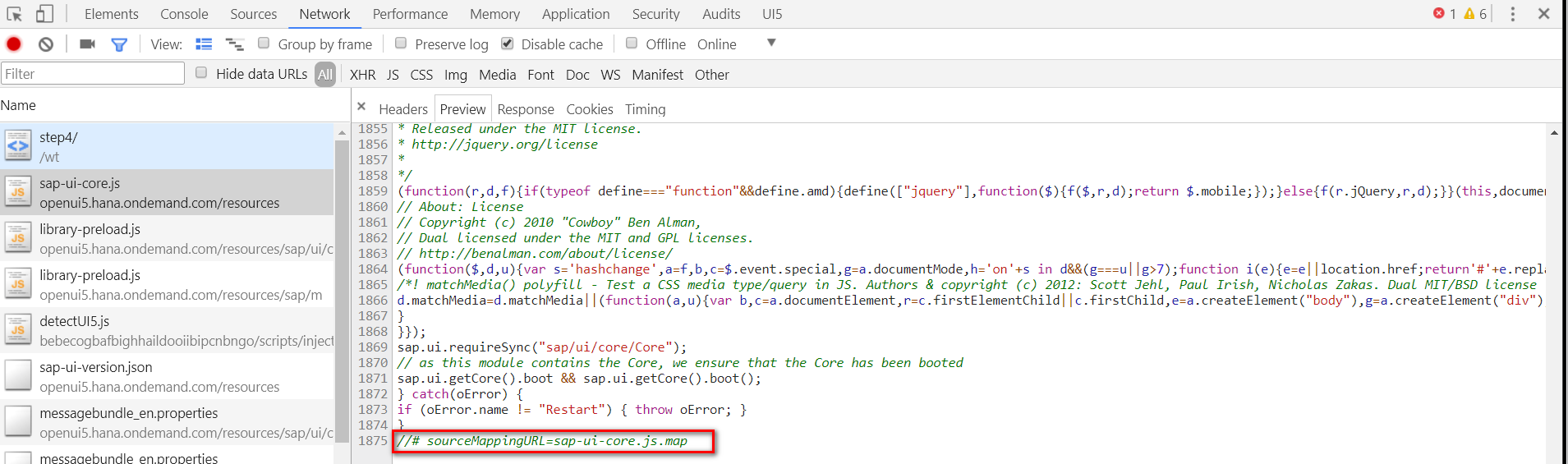
Task: Activate the inspect element picker icon
Action: (x=15, y=14)
